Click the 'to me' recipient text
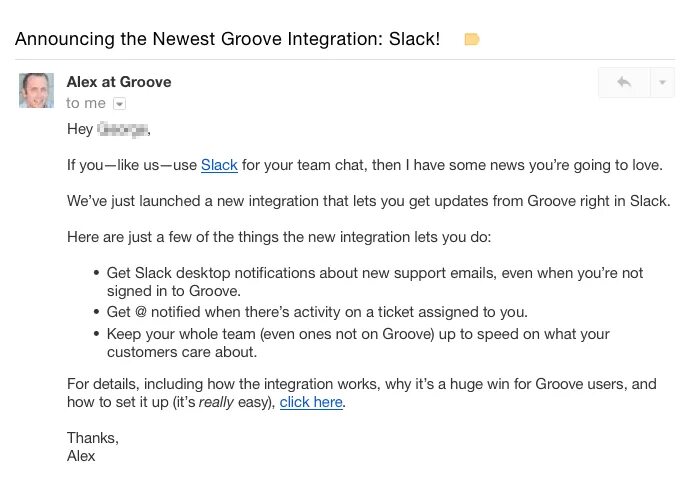The height and width of the screenshot is (500, 690). 86,103
